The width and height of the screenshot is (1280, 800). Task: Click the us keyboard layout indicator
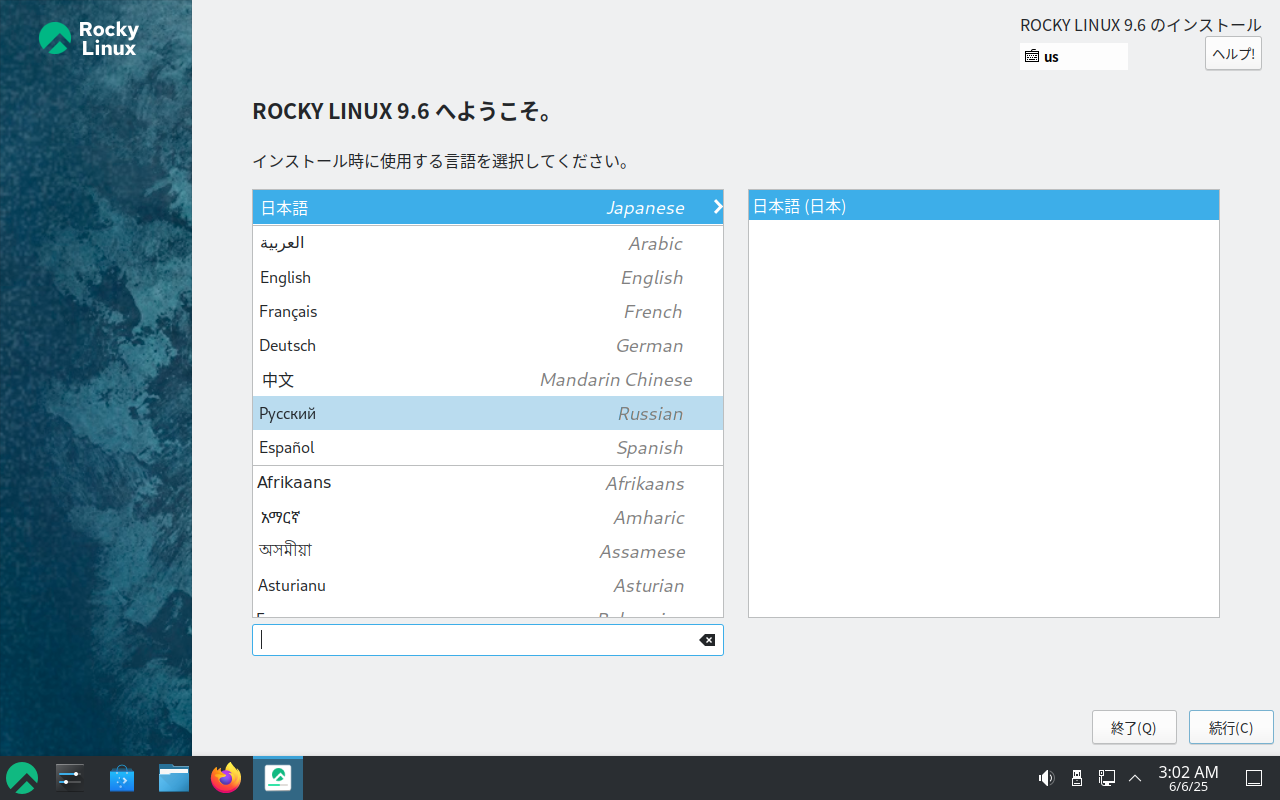pos(1074,57)
